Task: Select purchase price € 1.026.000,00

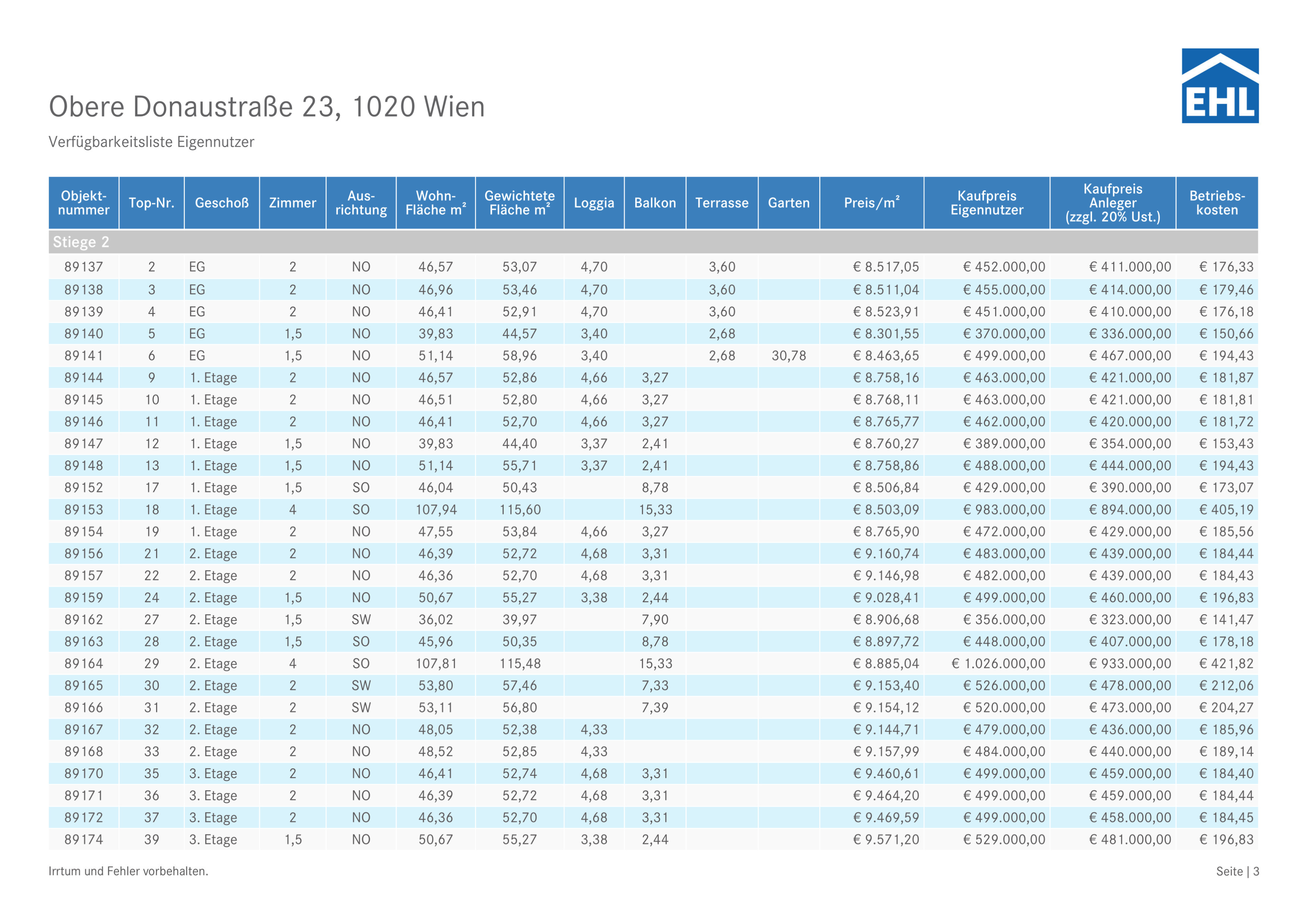Action: [999, 663]
